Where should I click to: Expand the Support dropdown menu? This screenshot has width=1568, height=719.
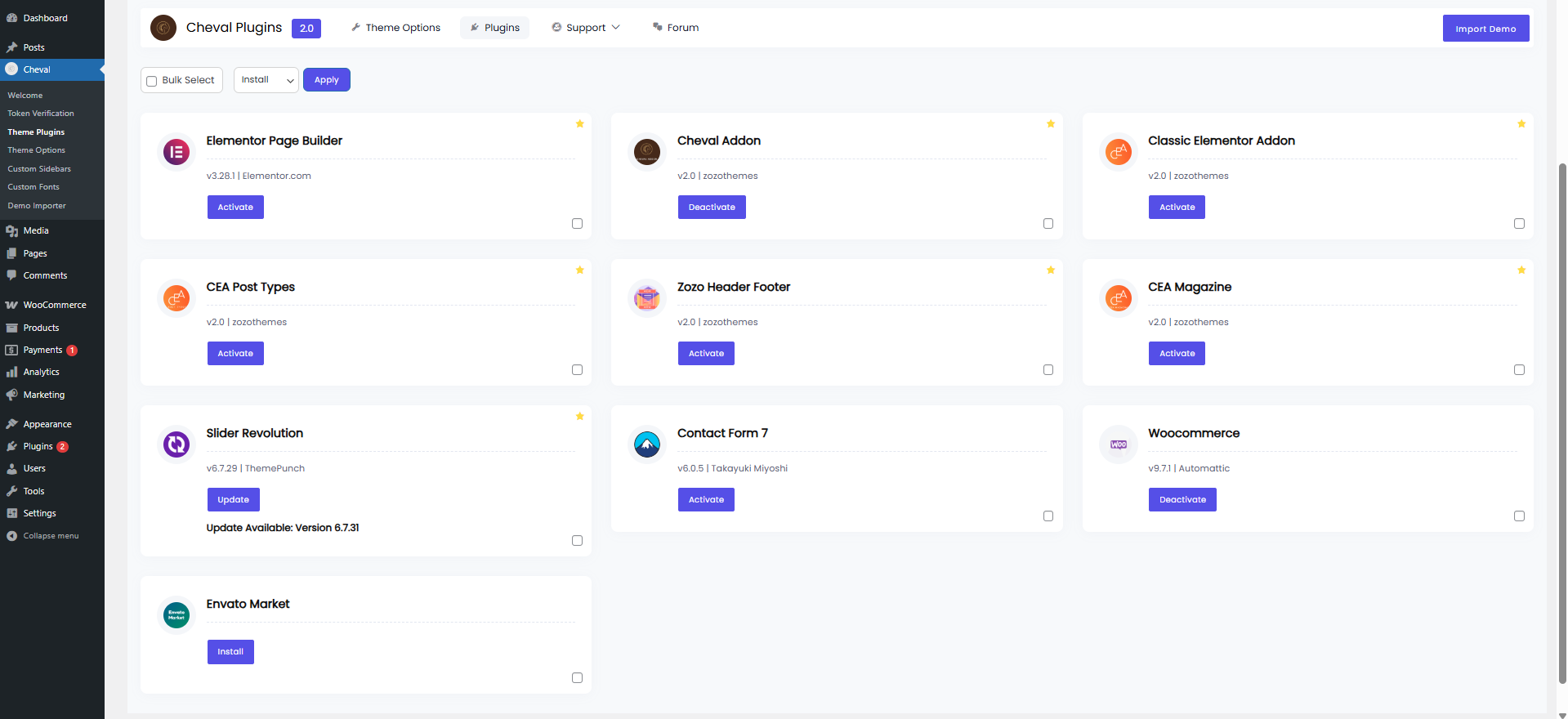[586, 28]
